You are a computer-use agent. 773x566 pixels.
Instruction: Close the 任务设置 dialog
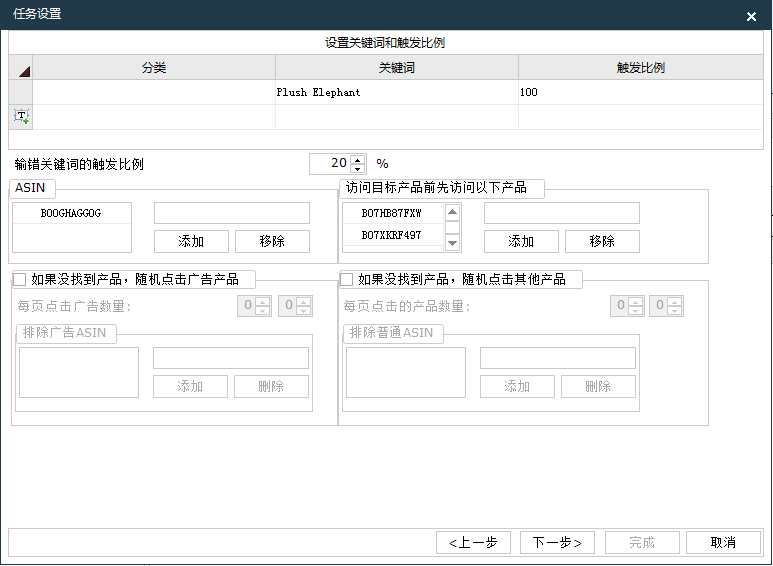tap(751, 16)
